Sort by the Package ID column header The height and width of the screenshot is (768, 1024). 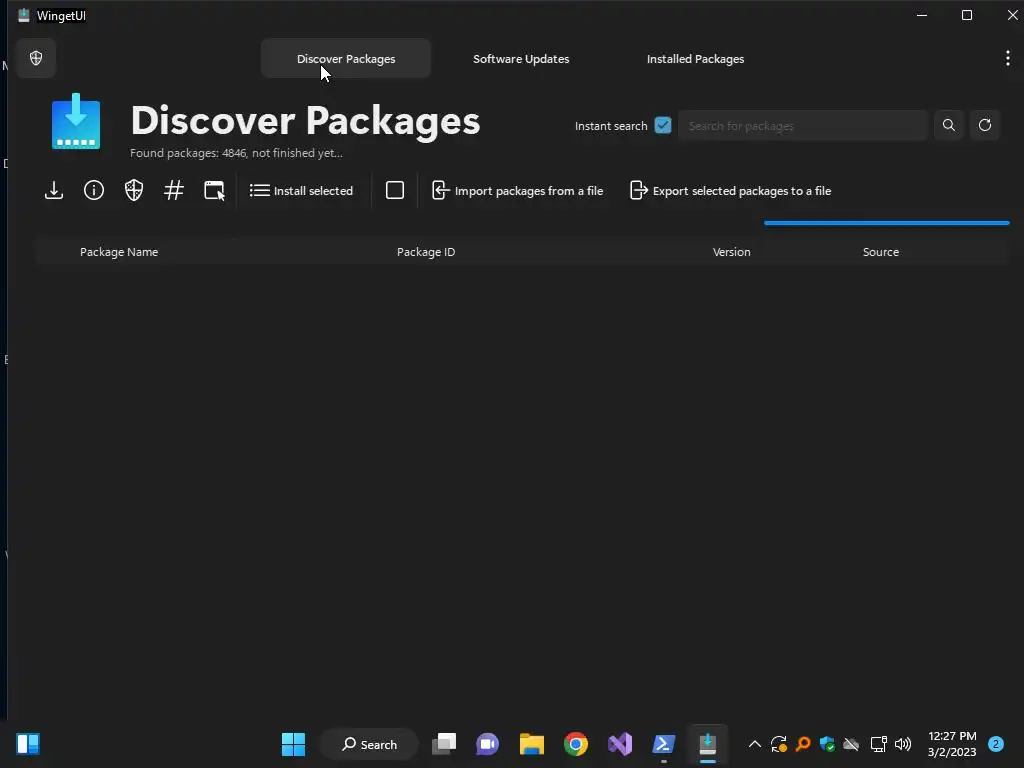pyautogui.click(x=426, y=251)
